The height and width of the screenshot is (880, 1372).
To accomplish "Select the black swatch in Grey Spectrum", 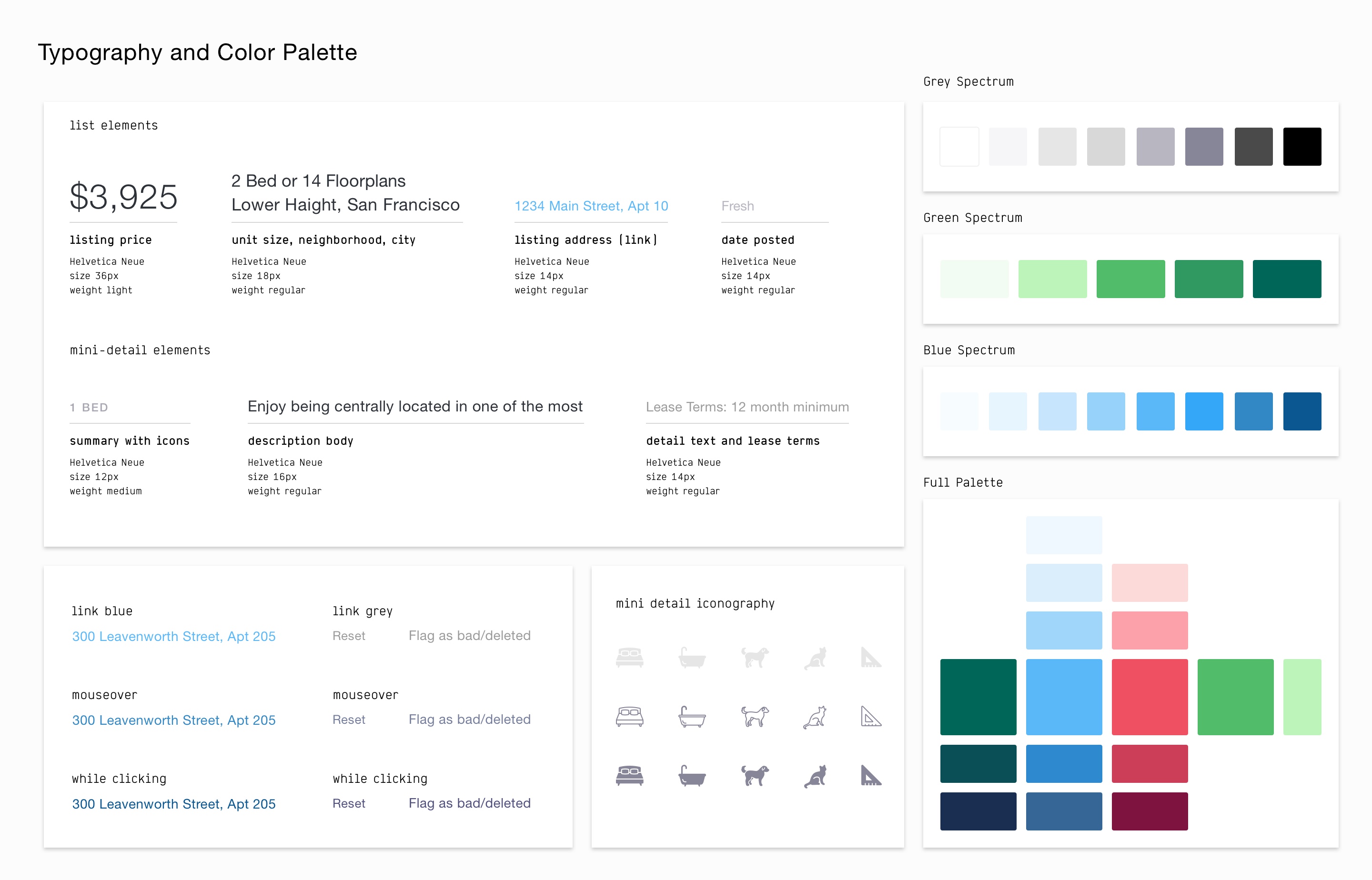I will pos(1302,146).
